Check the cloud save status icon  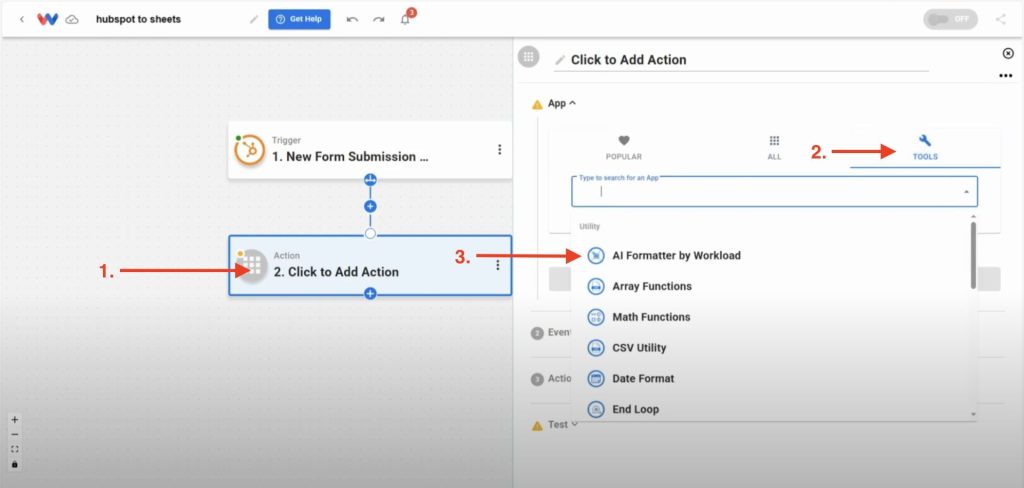point(72,20)
